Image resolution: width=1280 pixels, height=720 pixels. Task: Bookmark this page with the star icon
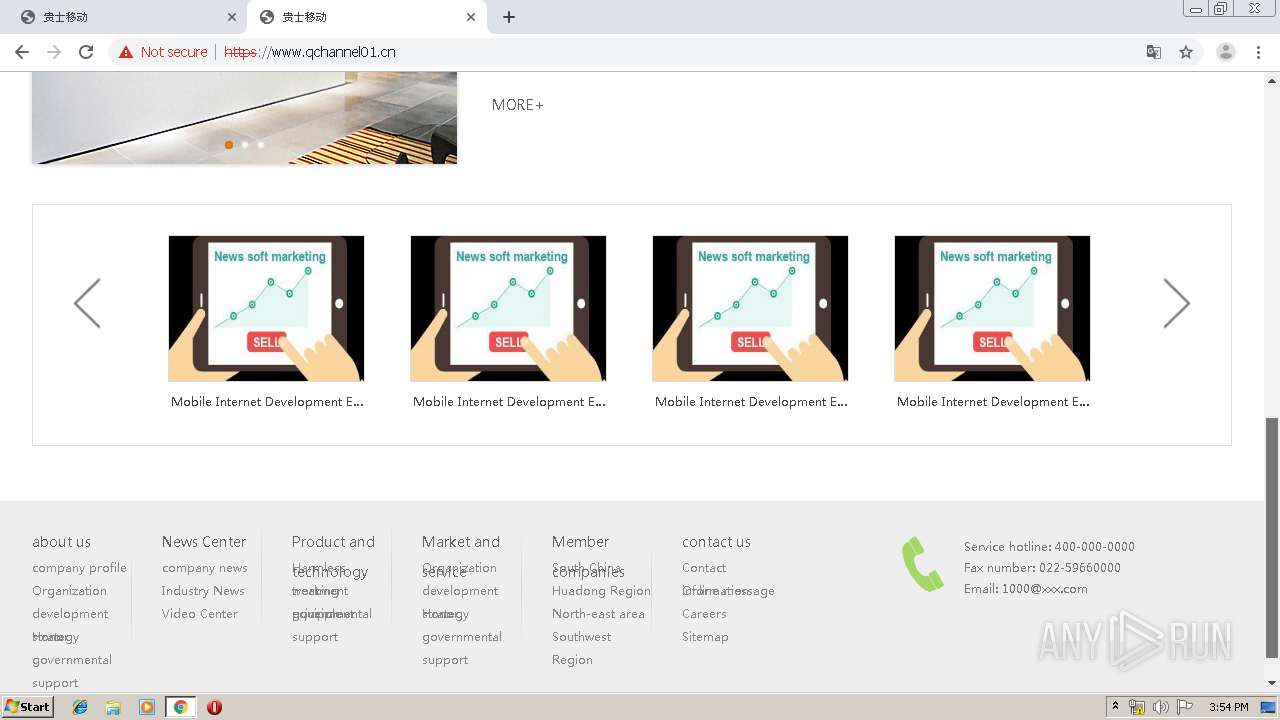pos(1186,52)
